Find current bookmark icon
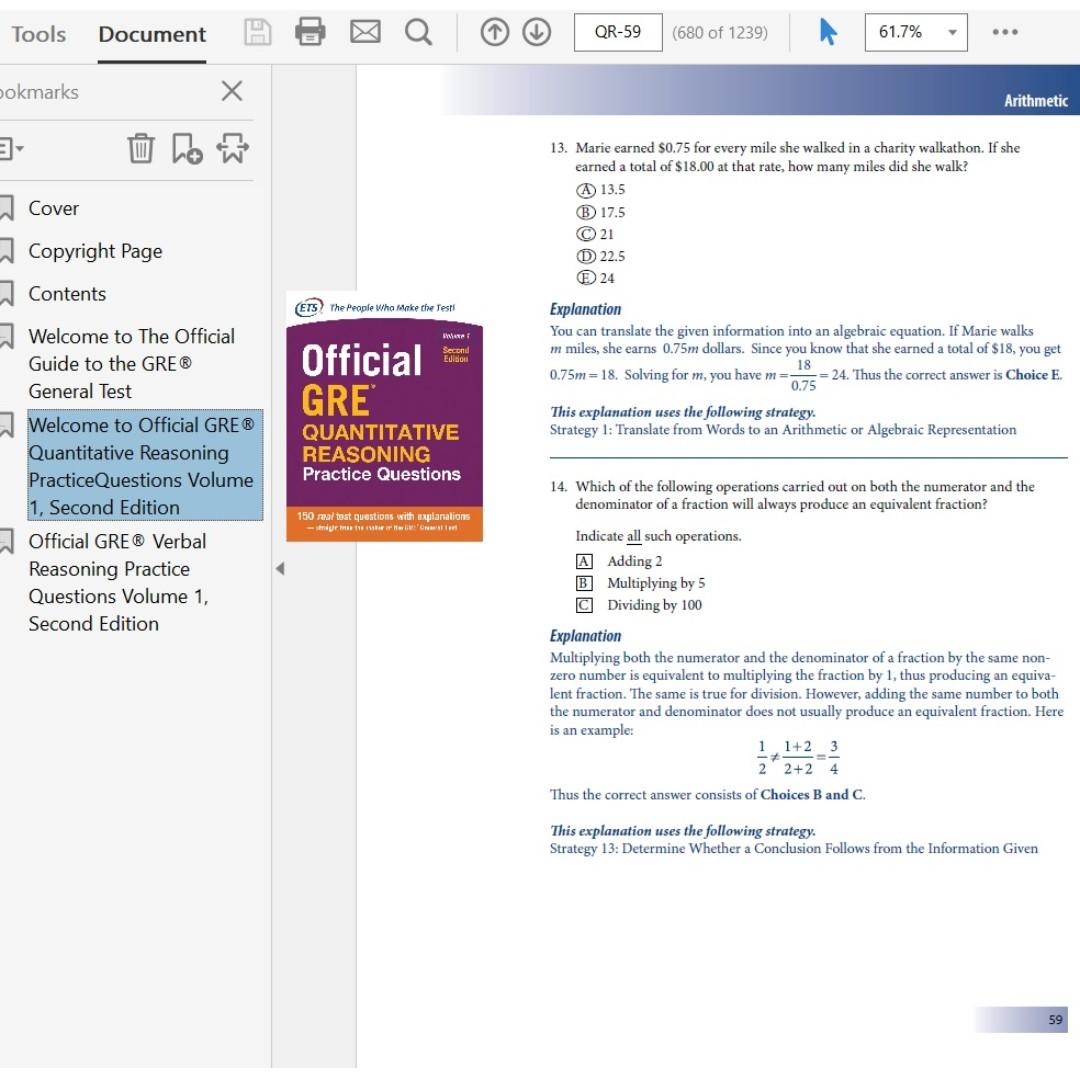 pyautogui.click(x=233, y=148)
